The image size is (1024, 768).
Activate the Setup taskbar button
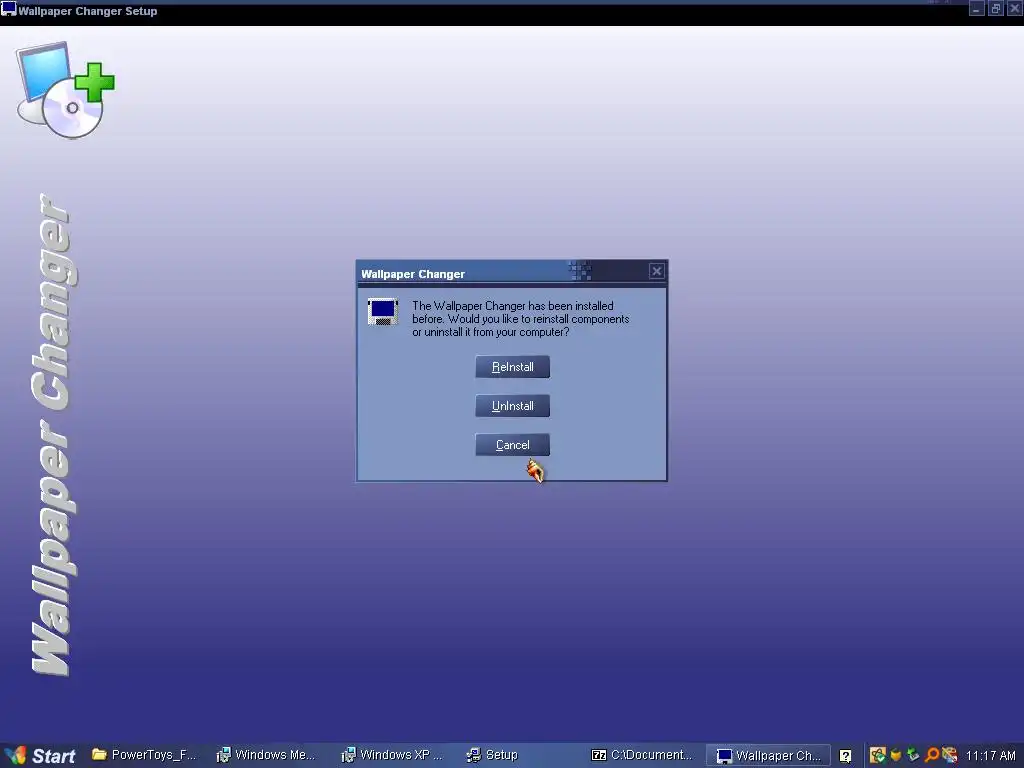(492, 755)
